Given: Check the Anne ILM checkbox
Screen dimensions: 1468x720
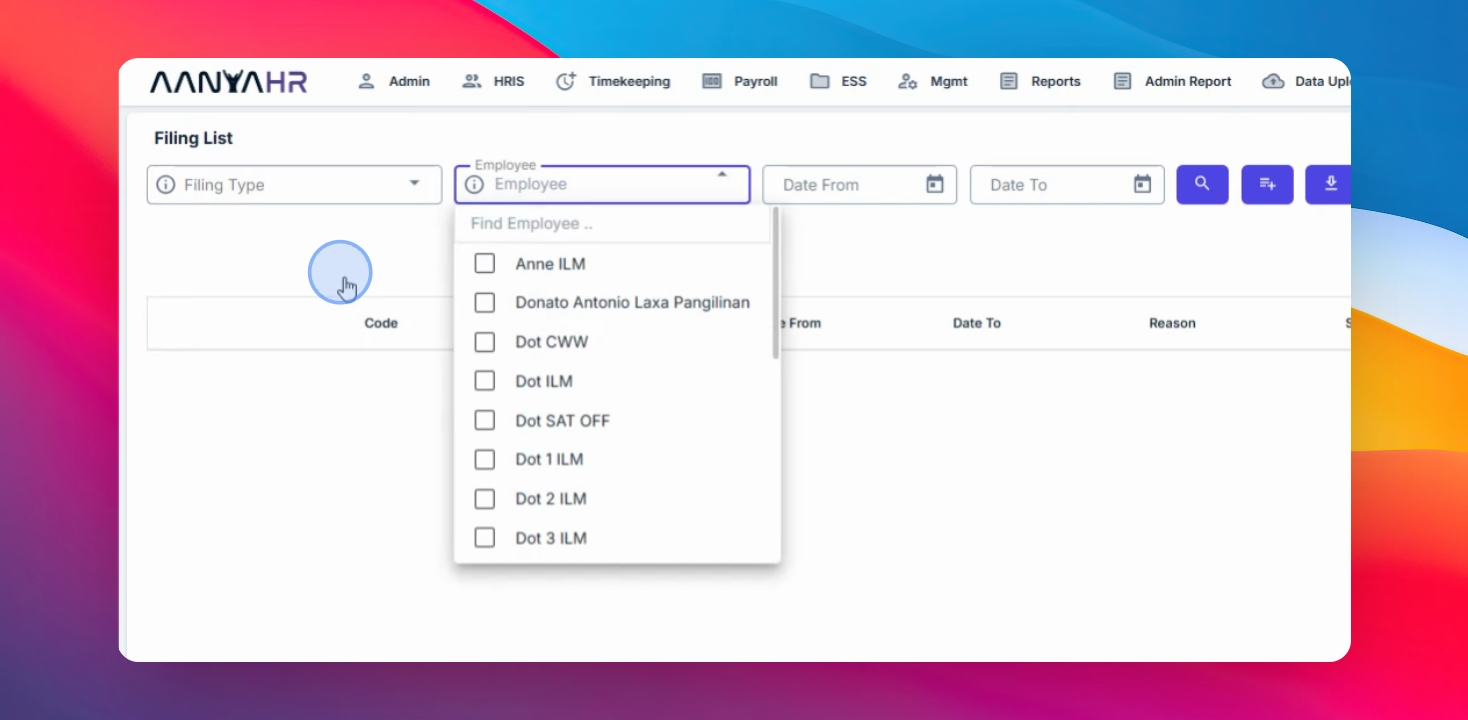Looking at the screenshot, I should click(485, 263).
